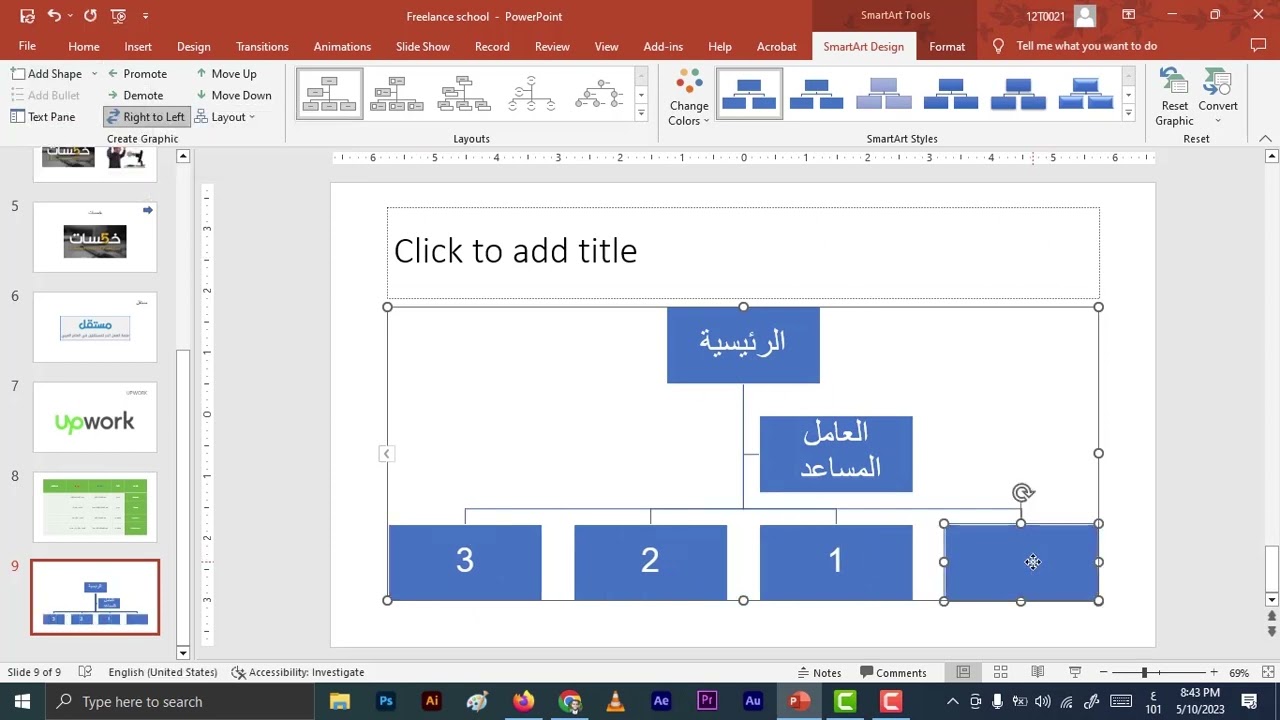Open comments pane icon in ribbon corner

click(1258, 46)
